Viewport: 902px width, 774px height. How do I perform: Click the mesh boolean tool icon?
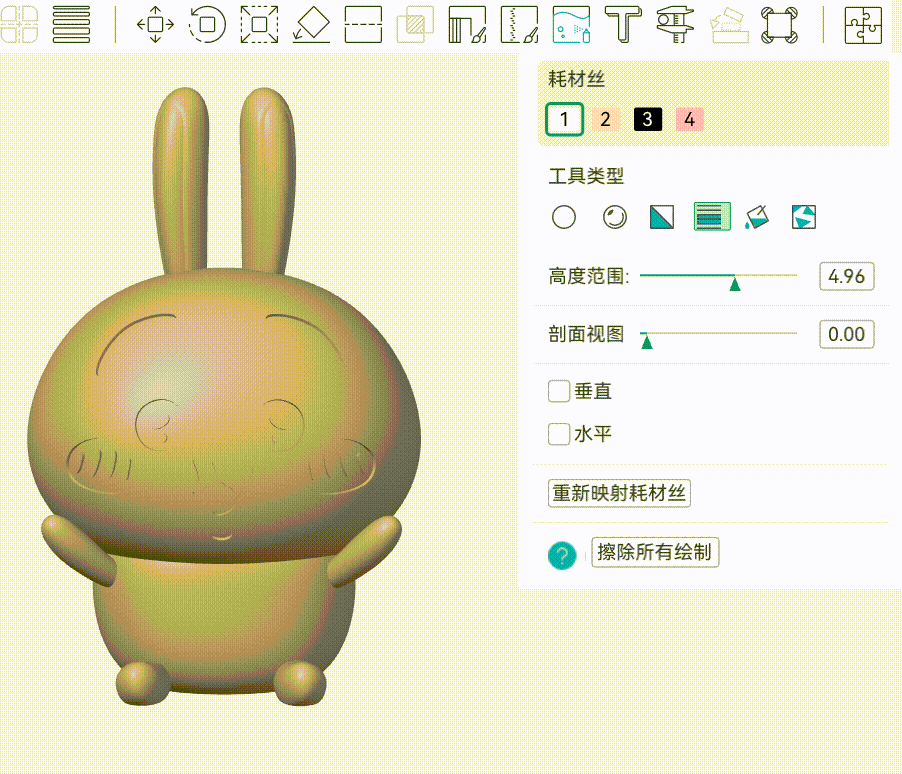click(x=415, y=24)
